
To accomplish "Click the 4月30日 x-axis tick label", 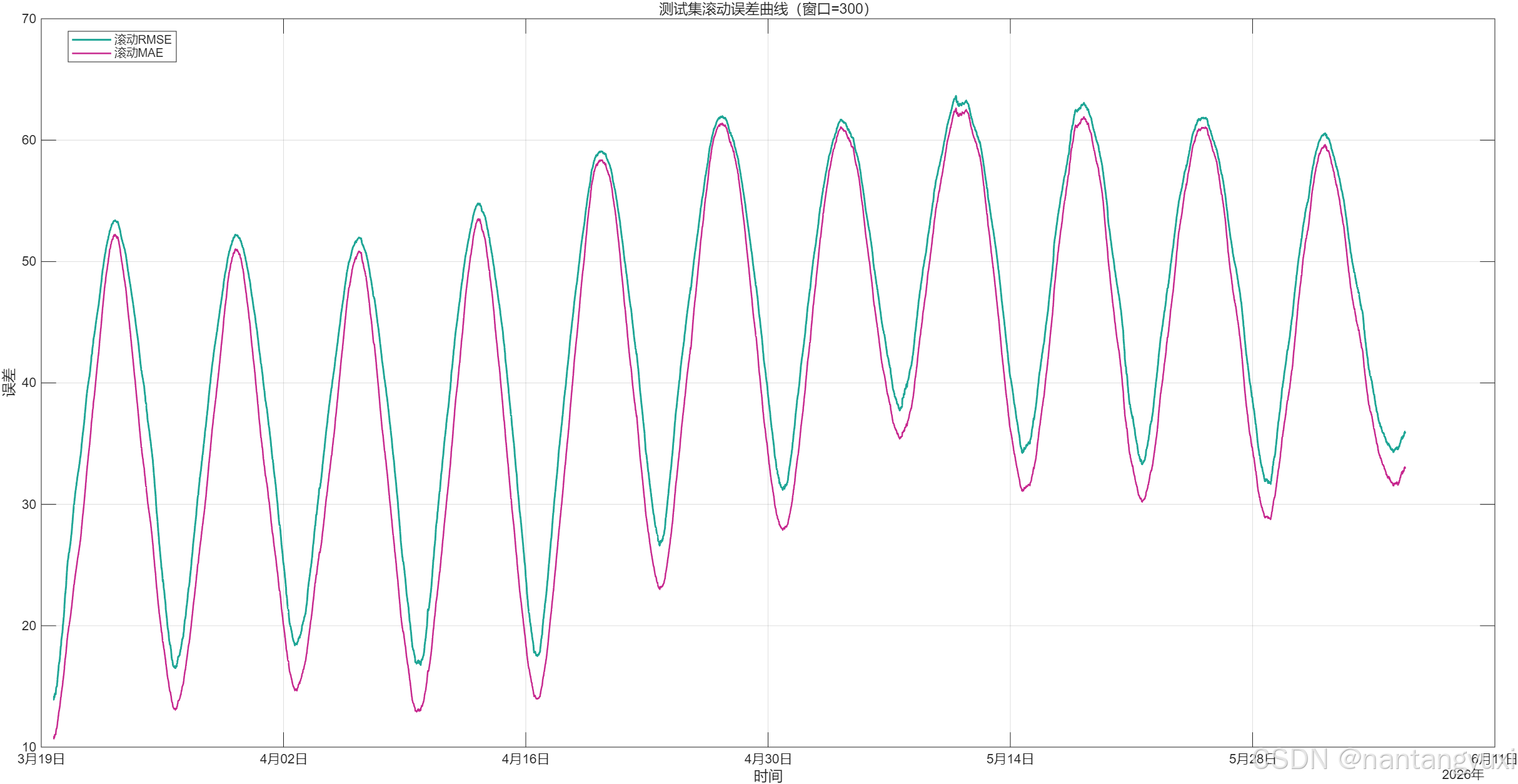I will tap(768, 759).
